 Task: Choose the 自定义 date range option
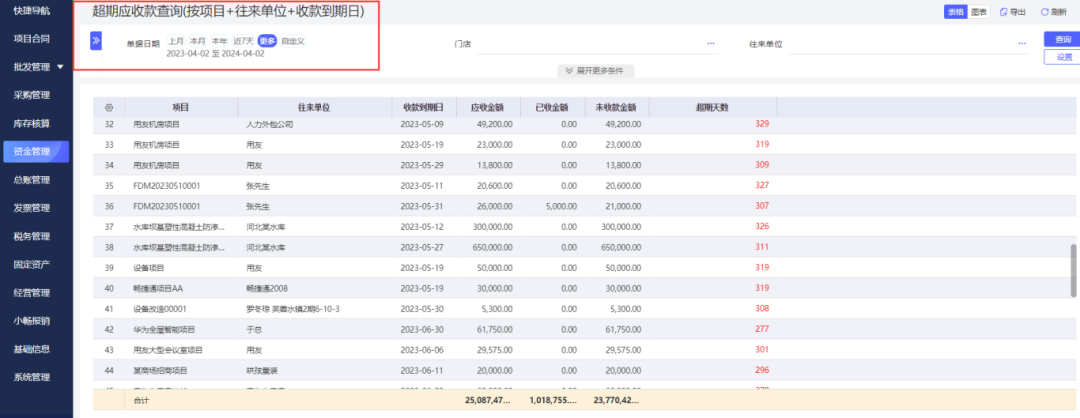(293, 41)
